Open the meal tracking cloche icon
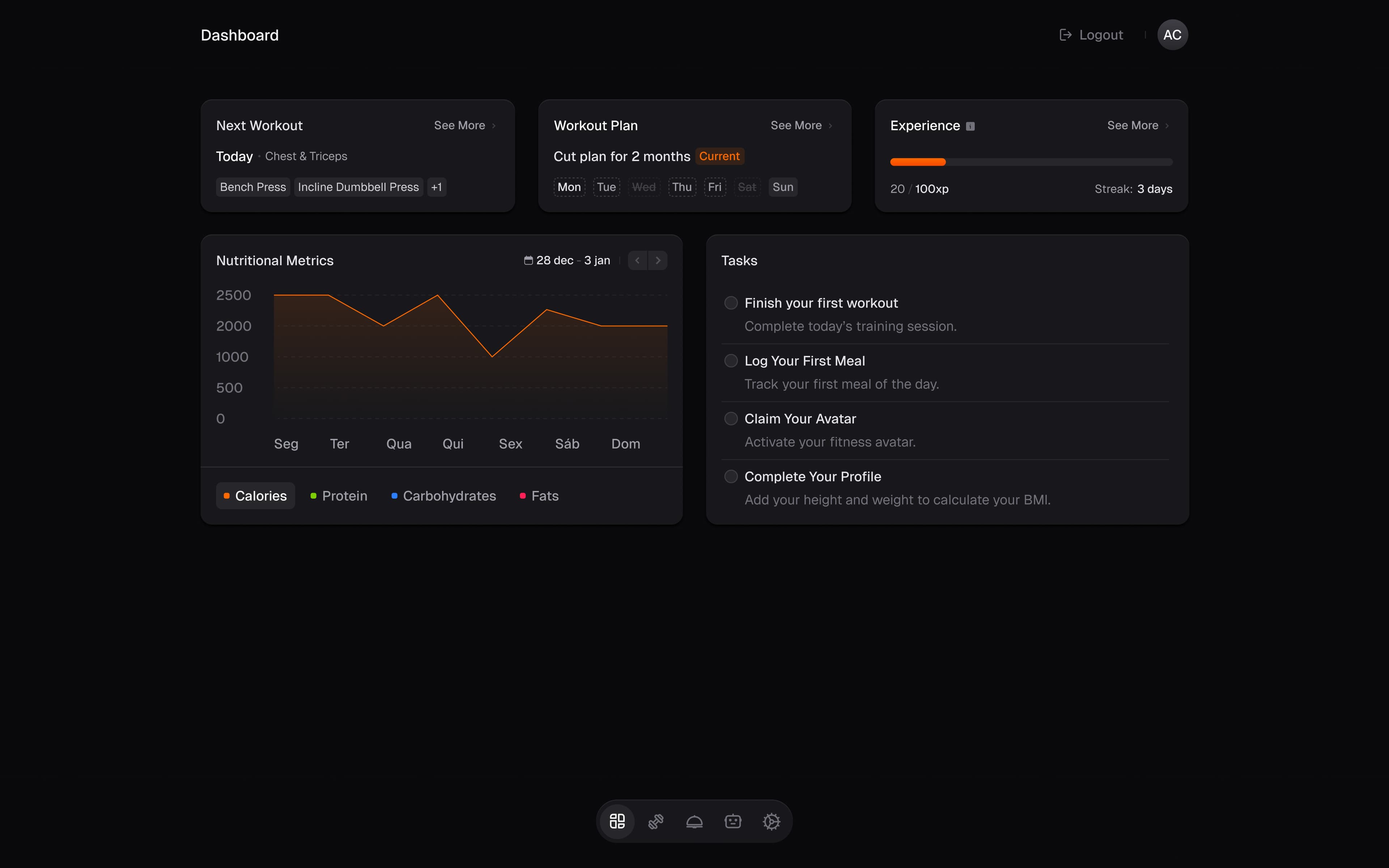 point(694,821)
